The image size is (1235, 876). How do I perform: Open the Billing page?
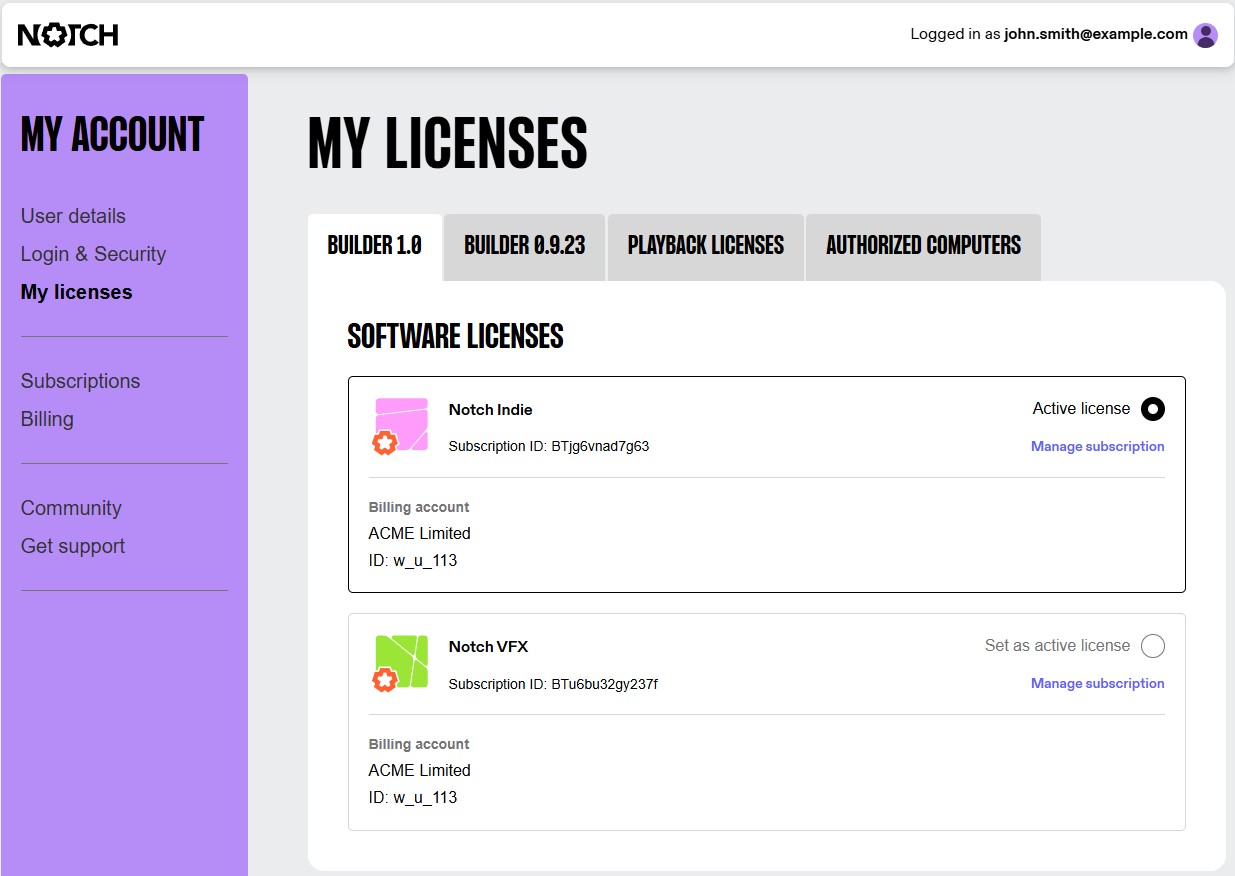(47, 419)
